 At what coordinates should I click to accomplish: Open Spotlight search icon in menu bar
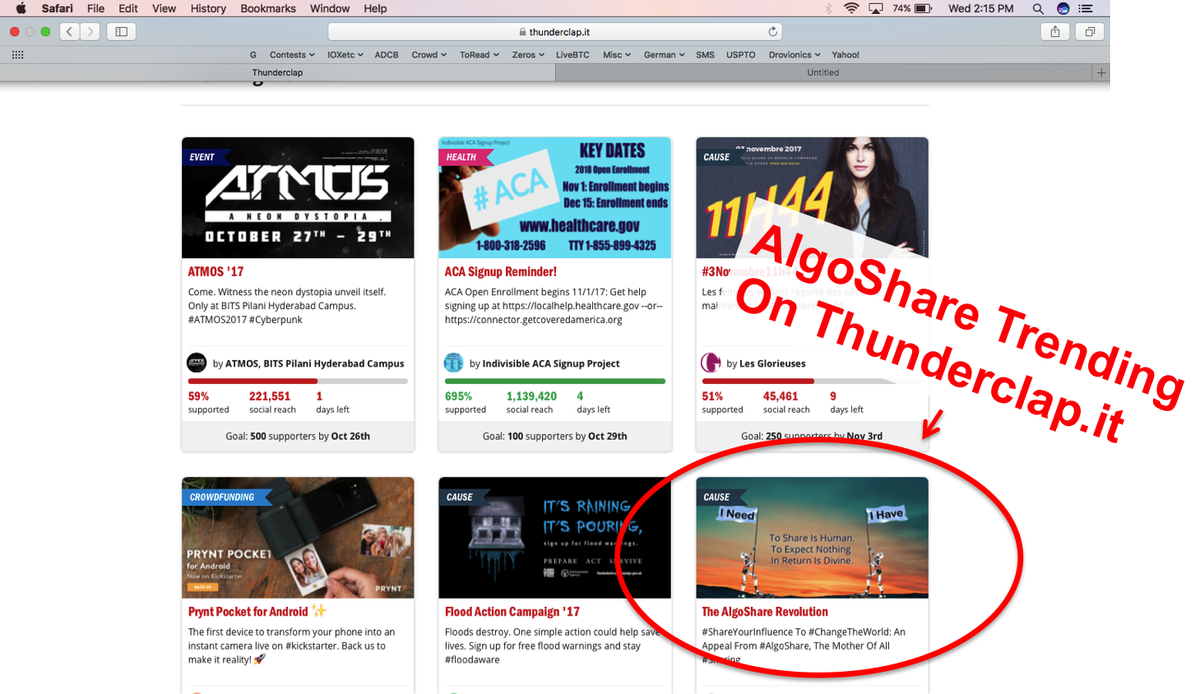coord(1038,8)
